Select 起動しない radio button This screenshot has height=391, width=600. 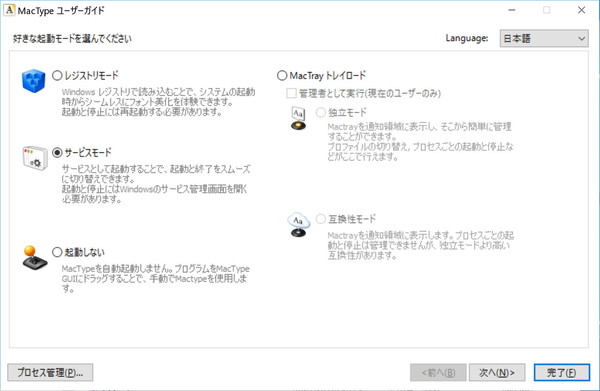click(57, 252)
